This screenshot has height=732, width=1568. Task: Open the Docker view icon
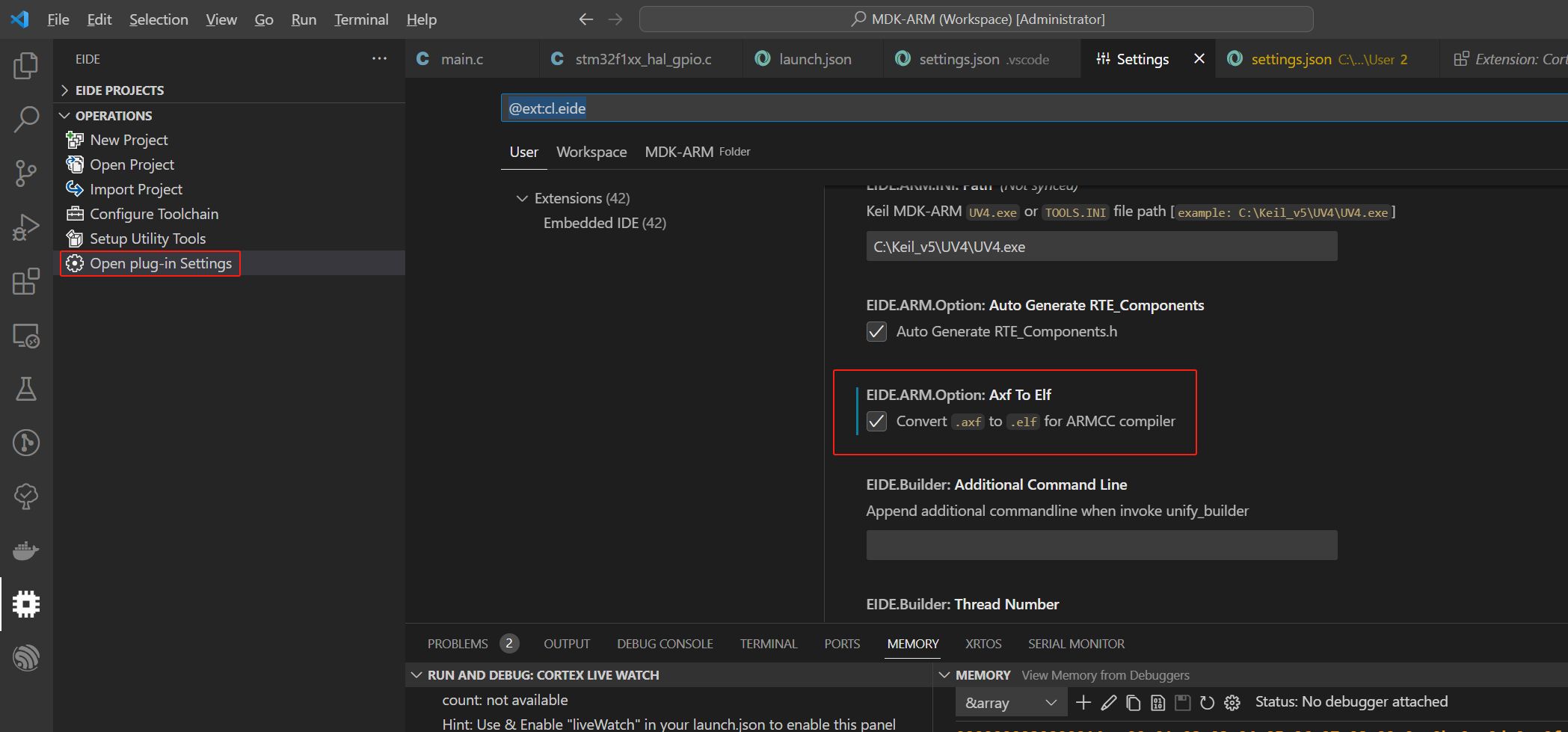click(26, 550)
